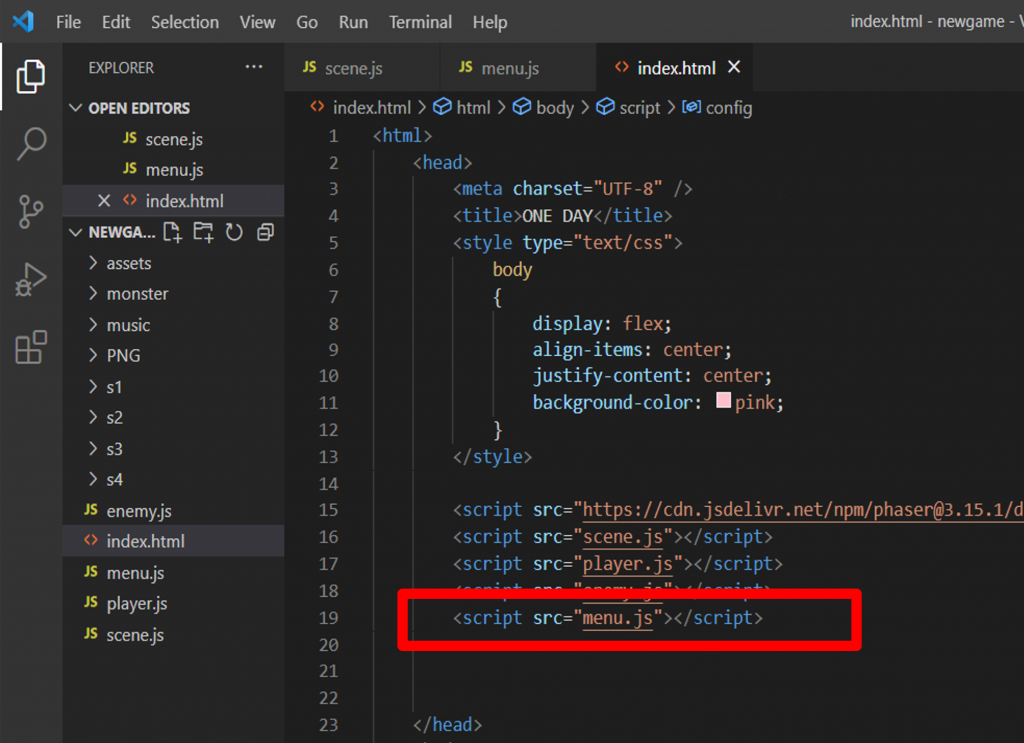Image resolution: width=1024 pixels, height=743 pixels.
Task: Expand the s1 folder
Action: (x=93, y=387)
